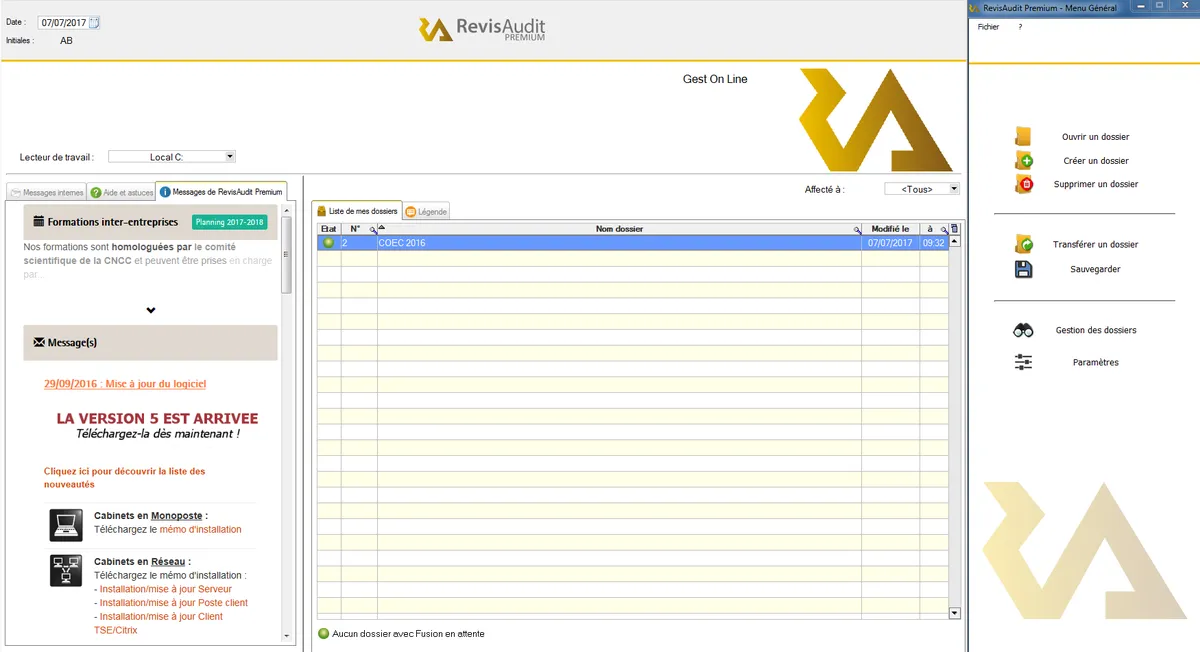Open the Fichier menu
Image resolution: width=1200 pixels, height=652 pixels.
(x=988, y=27)
